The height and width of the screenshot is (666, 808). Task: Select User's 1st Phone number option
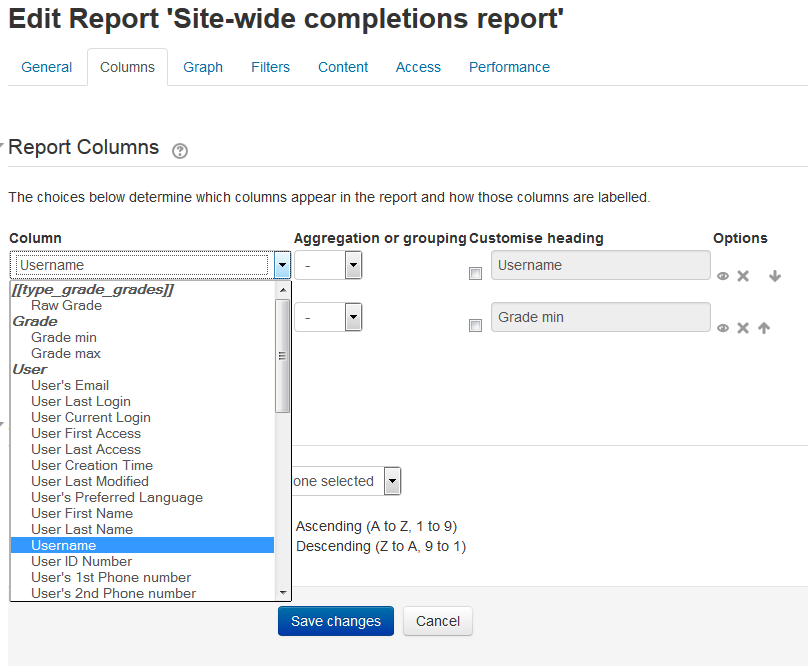point(143,577)
